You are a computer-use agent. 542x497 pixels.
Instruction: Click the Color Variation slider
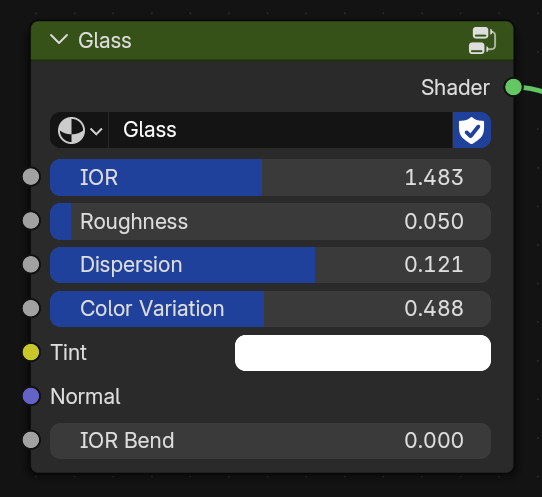[x=270, y=309]
